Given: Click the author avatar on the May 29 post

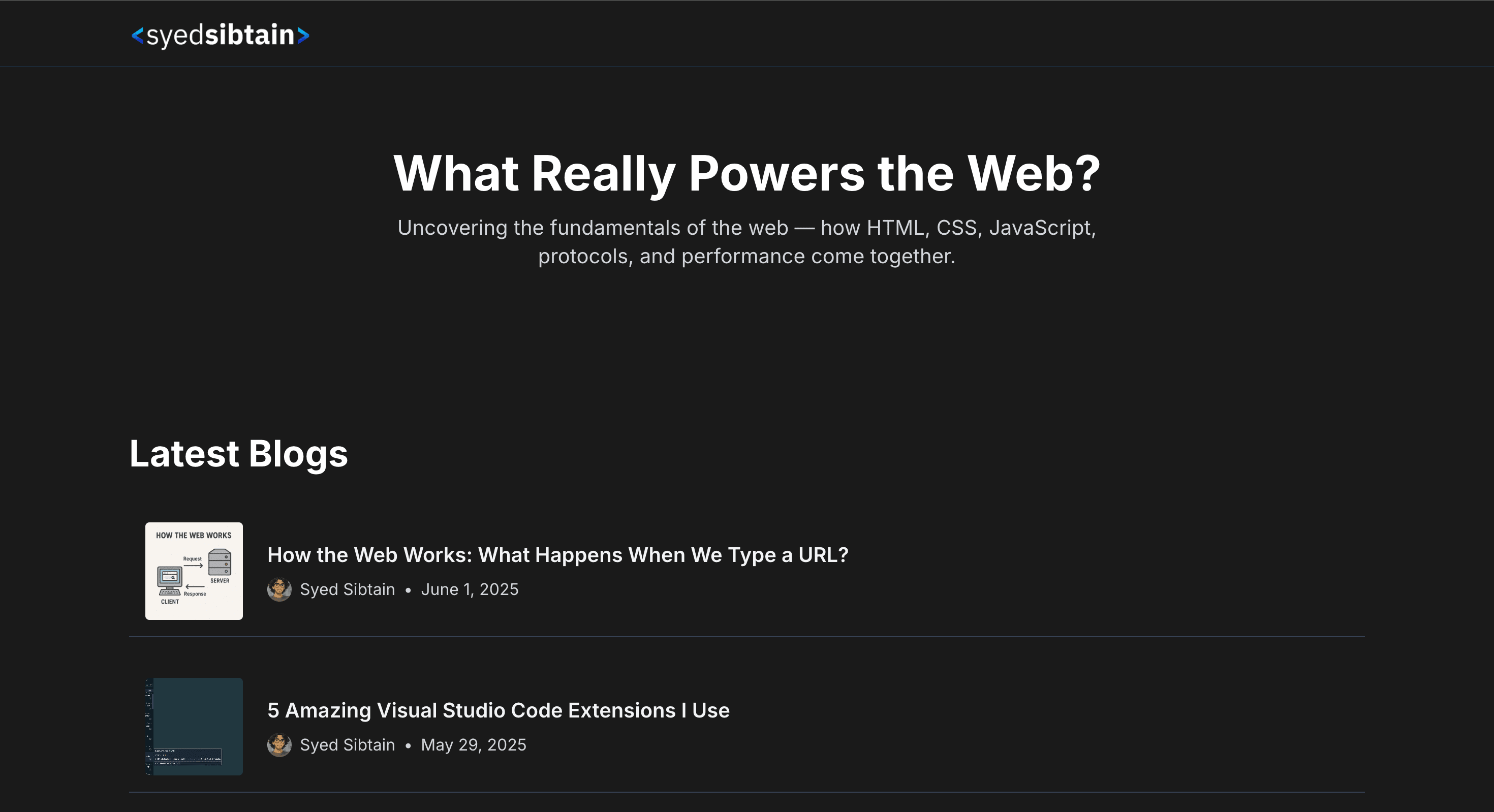Looking at the screenshot, I should [x=279, y=745].
